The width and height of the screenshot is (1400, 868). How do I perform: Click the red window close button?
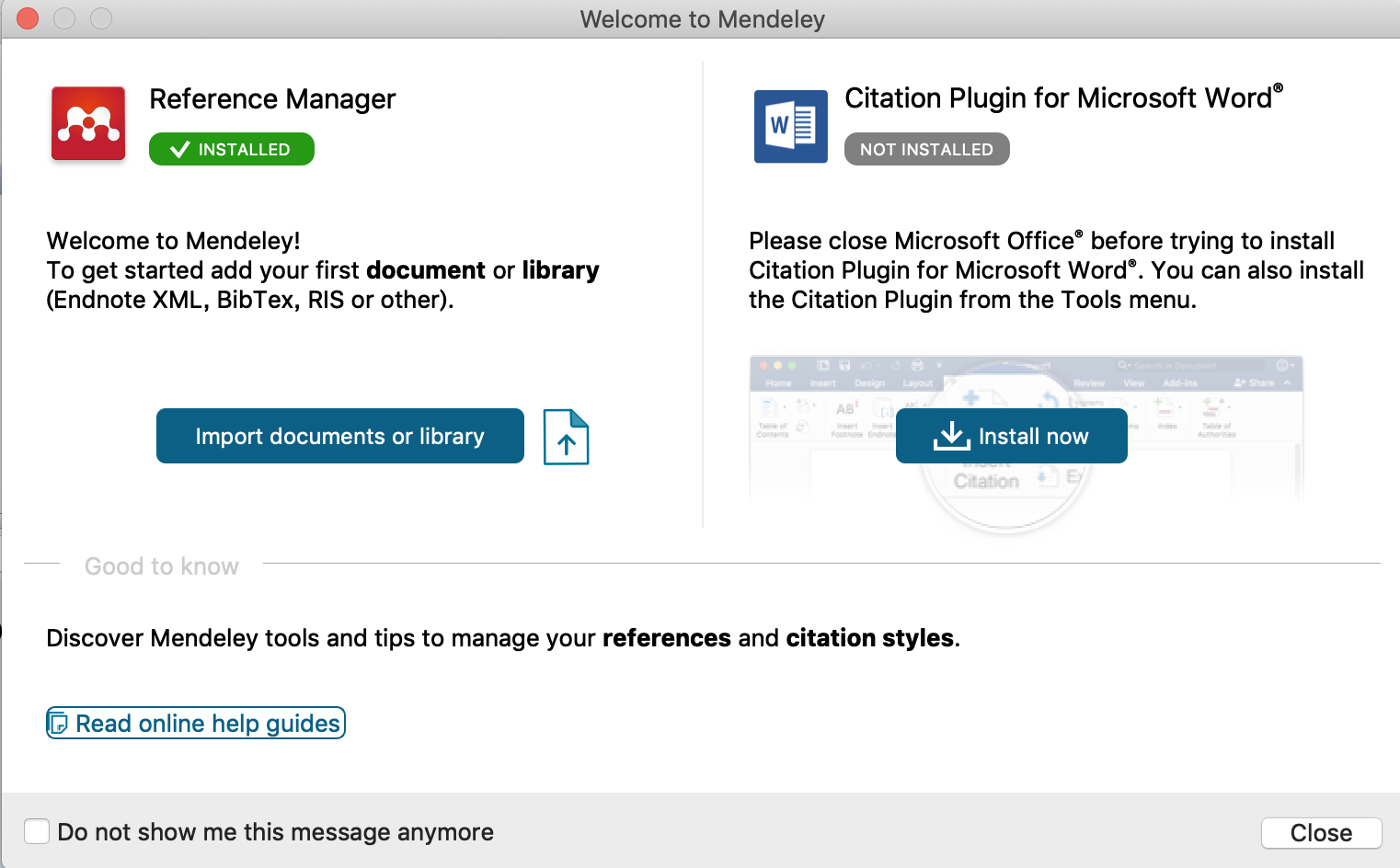[28, 18]
